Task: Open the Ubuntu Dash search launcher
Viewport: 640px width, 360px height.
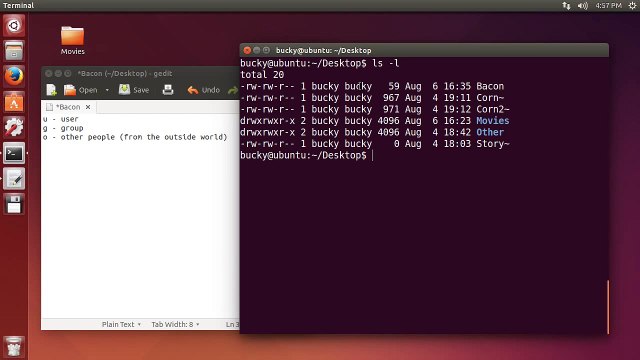Action: click(14, 26)
